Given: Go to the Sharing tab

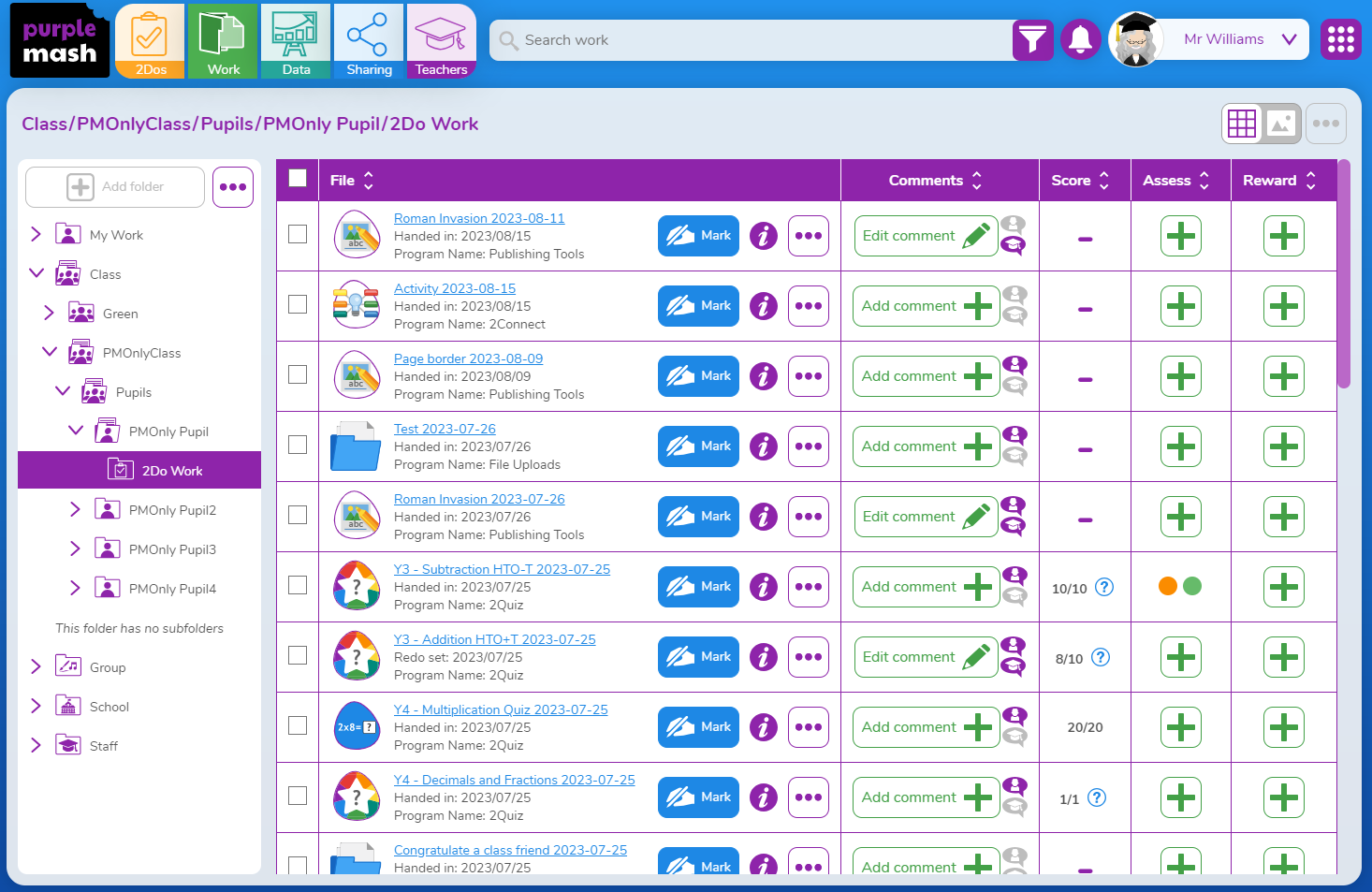Looking at the screenshot, I should (369, 42).
